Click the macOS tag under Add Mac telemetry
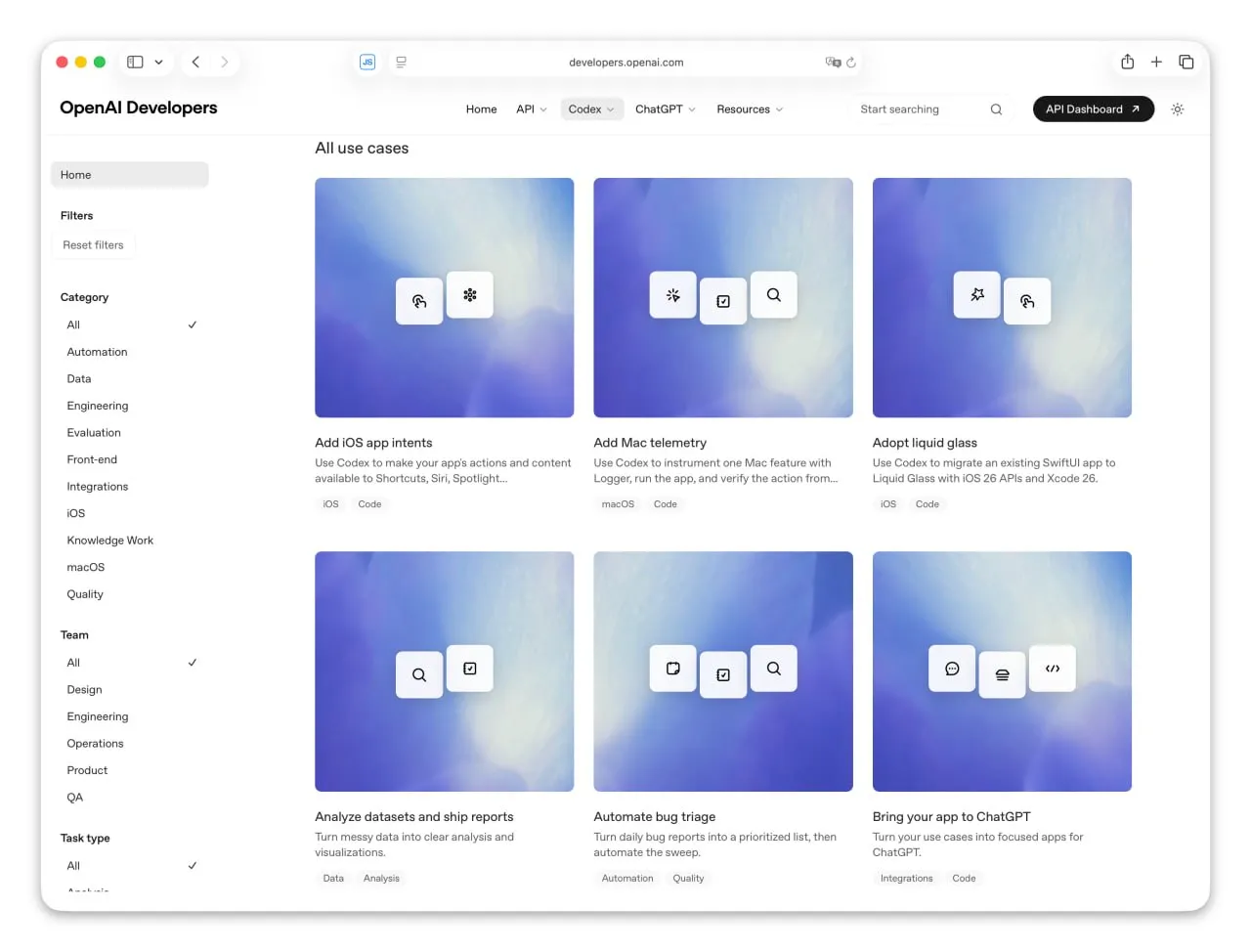 618,504
